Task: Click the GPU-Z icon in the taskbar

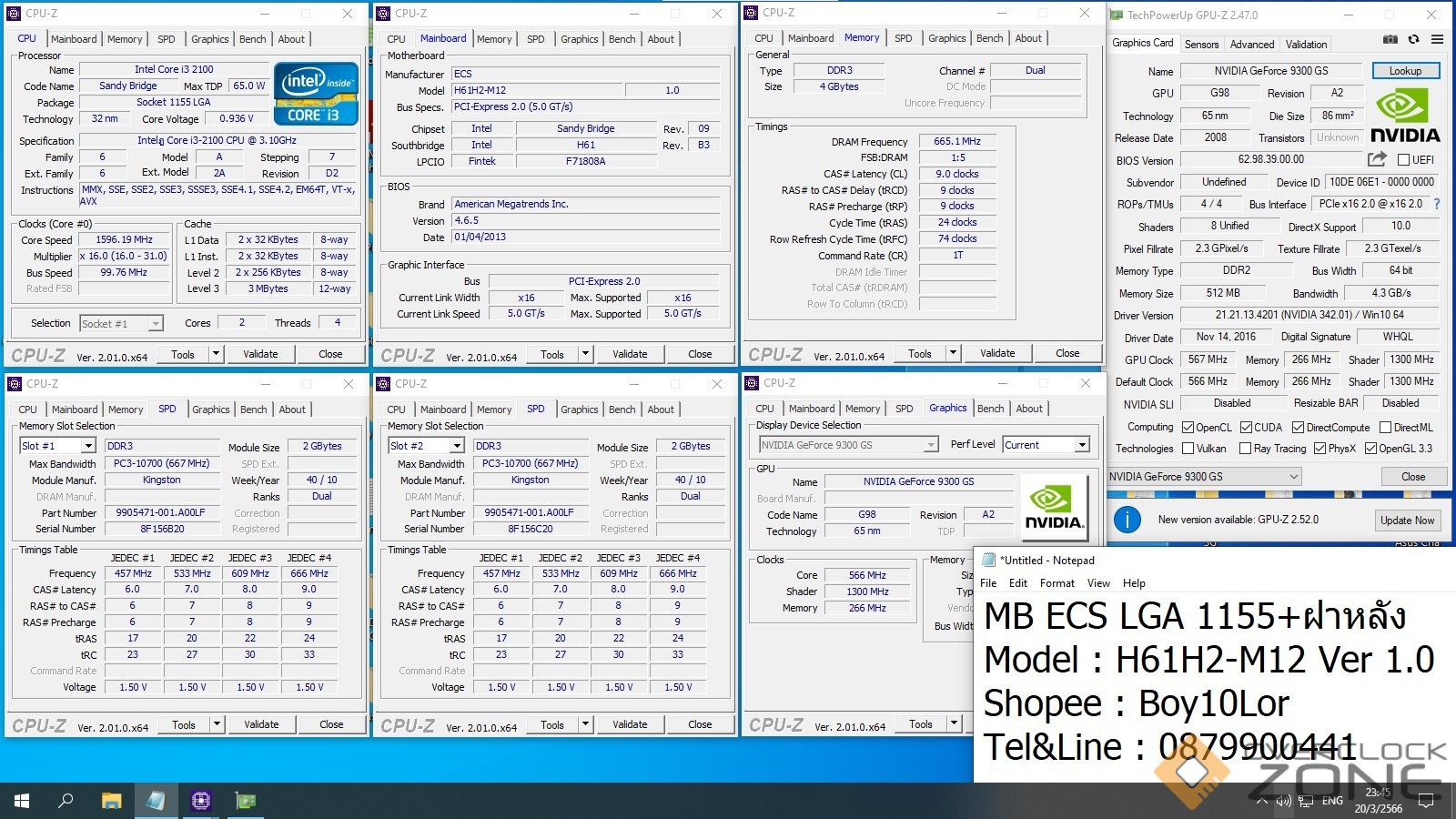Action: [x=245, y=801]
